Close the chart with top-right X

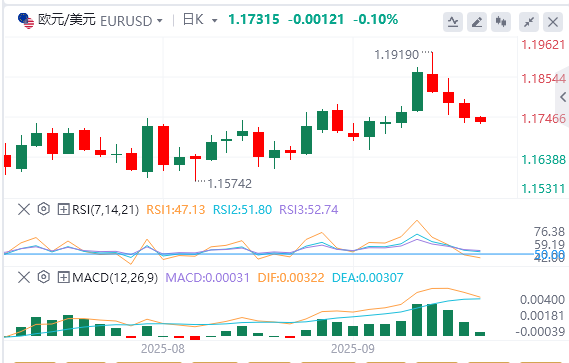click(x=553, y=22)
